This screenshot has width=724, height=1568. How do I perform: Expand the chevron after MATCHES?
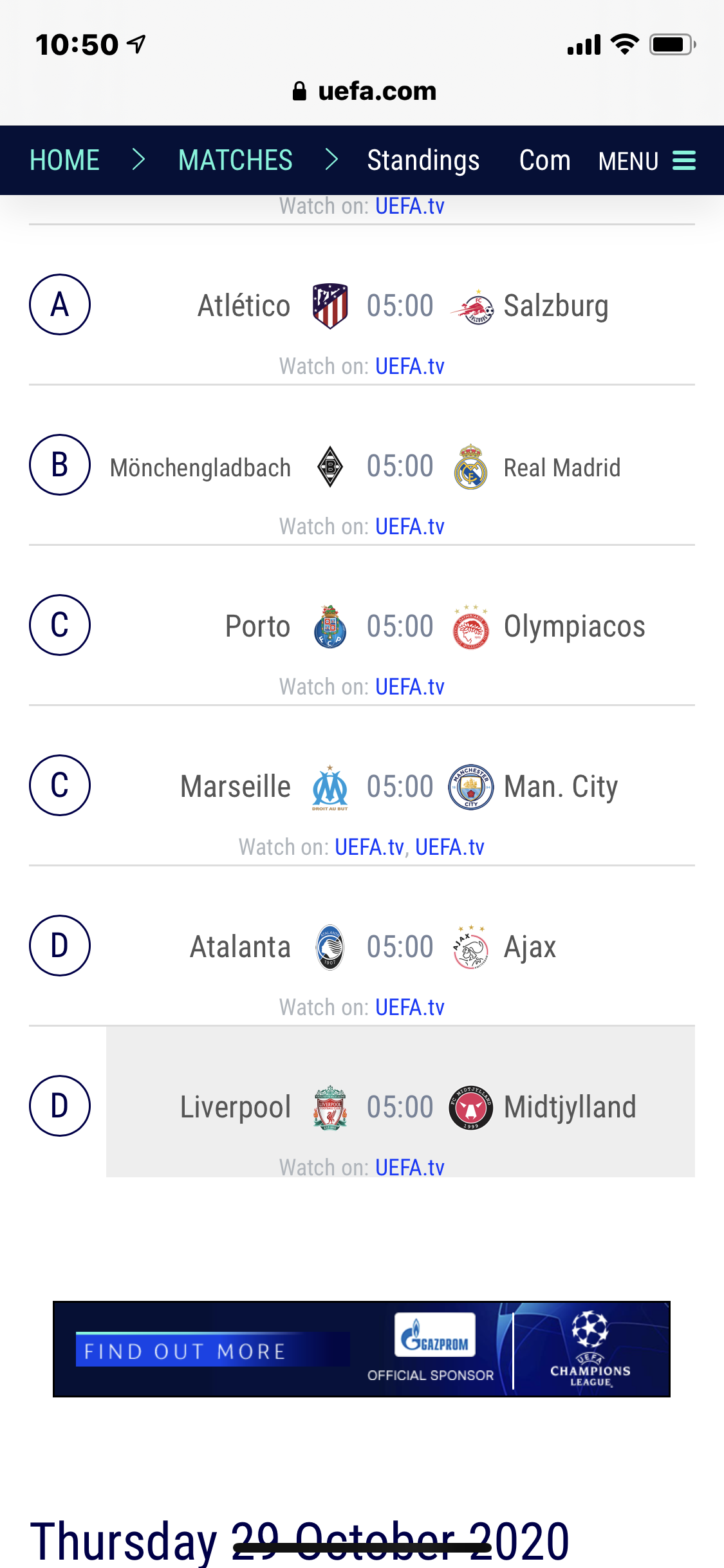pyautogui.click(x=331, y=160)
